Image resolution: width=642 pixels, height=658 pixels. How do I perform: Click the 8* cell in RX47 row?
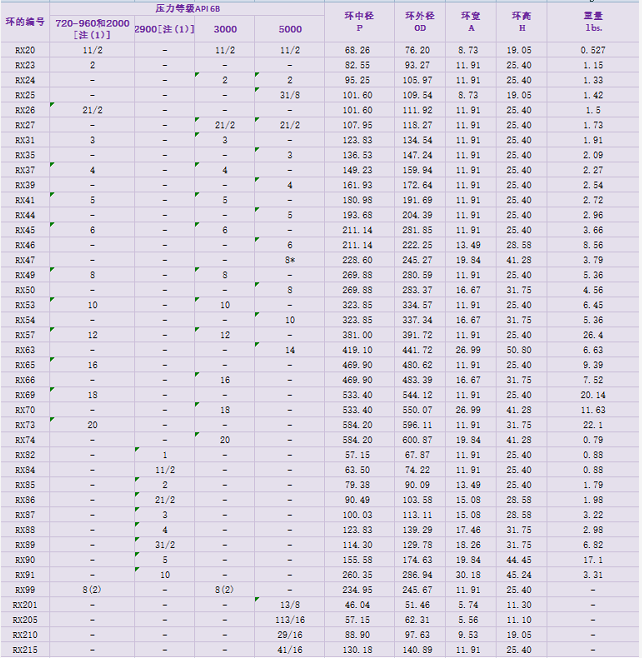coord(290,260)
